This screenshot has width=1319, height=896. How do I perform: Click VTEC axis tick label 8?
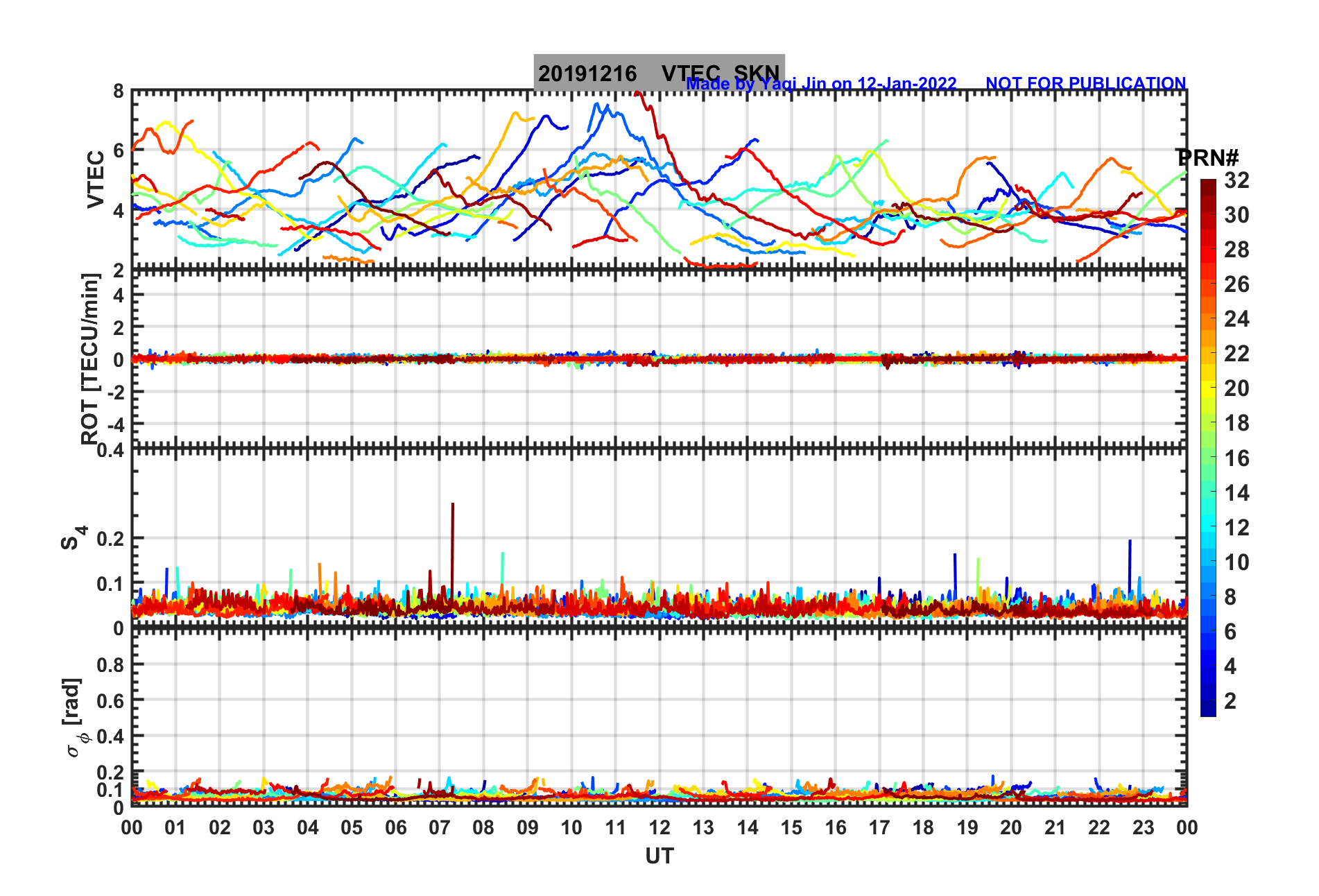(x=119, y=92)
